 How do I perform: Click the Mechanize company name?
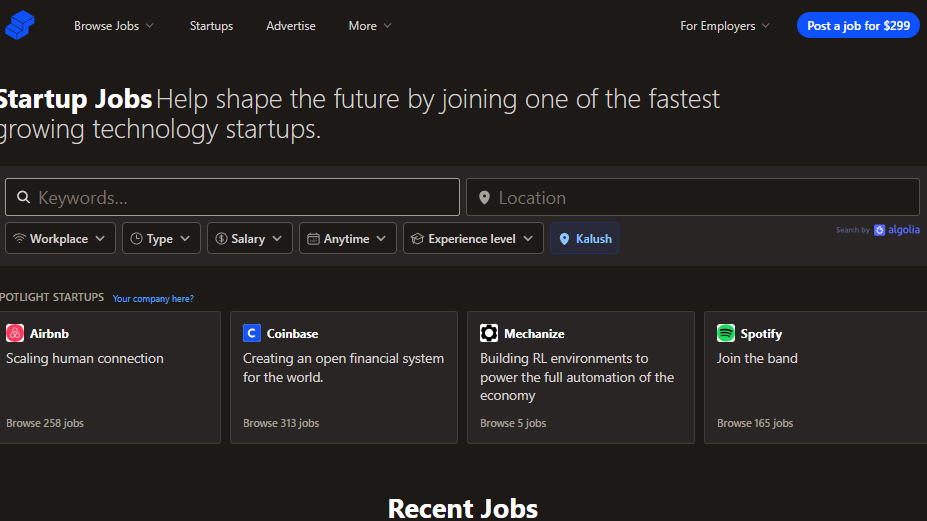point(534,334)
